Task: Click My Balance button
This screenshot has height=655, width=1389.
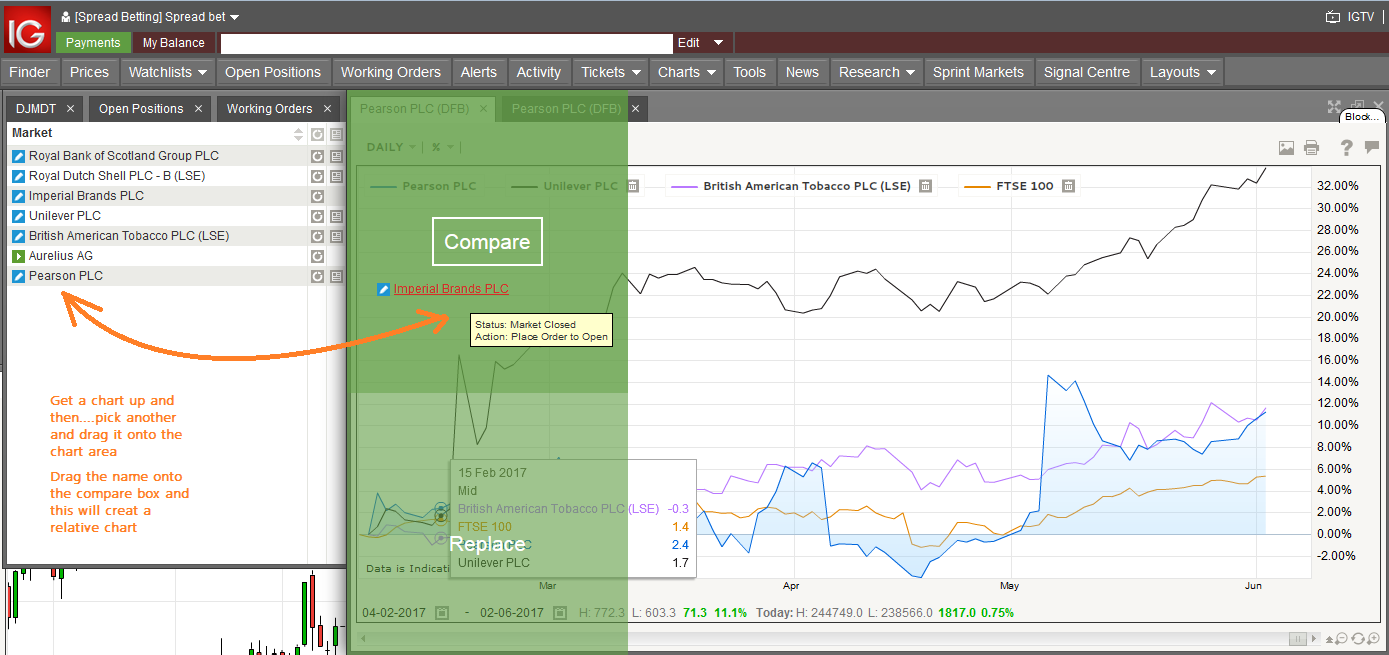Action: [x=173, y=43]
